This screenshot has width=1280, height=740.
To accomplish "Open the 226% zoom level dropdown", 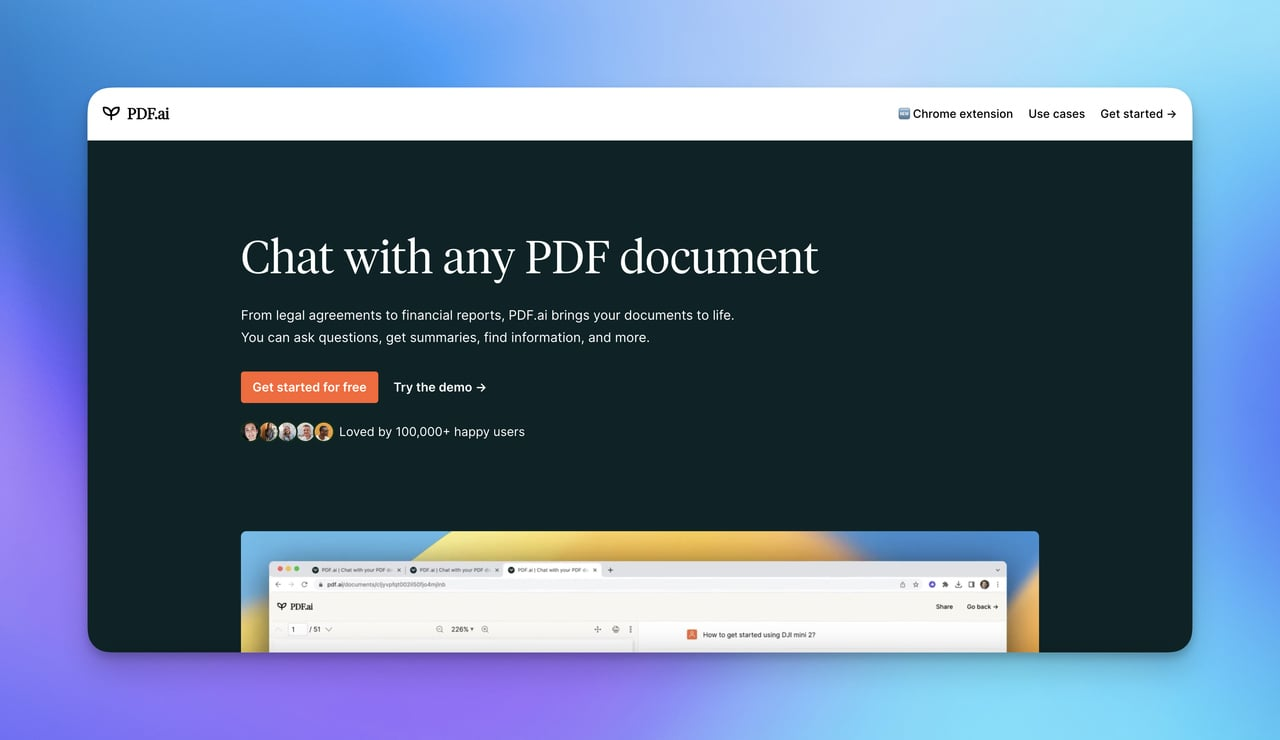I will point(462,629).
